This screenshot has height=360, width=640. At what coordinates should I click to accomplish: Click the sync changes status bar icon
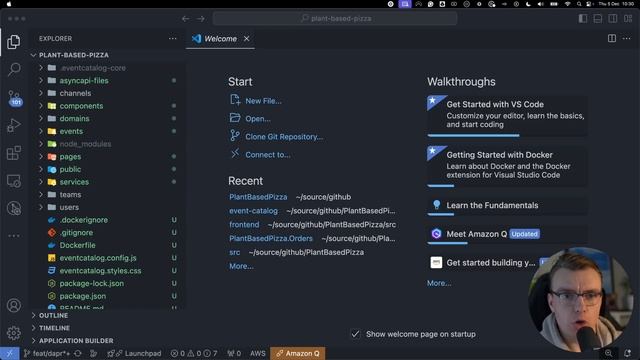tap(78, 353)
